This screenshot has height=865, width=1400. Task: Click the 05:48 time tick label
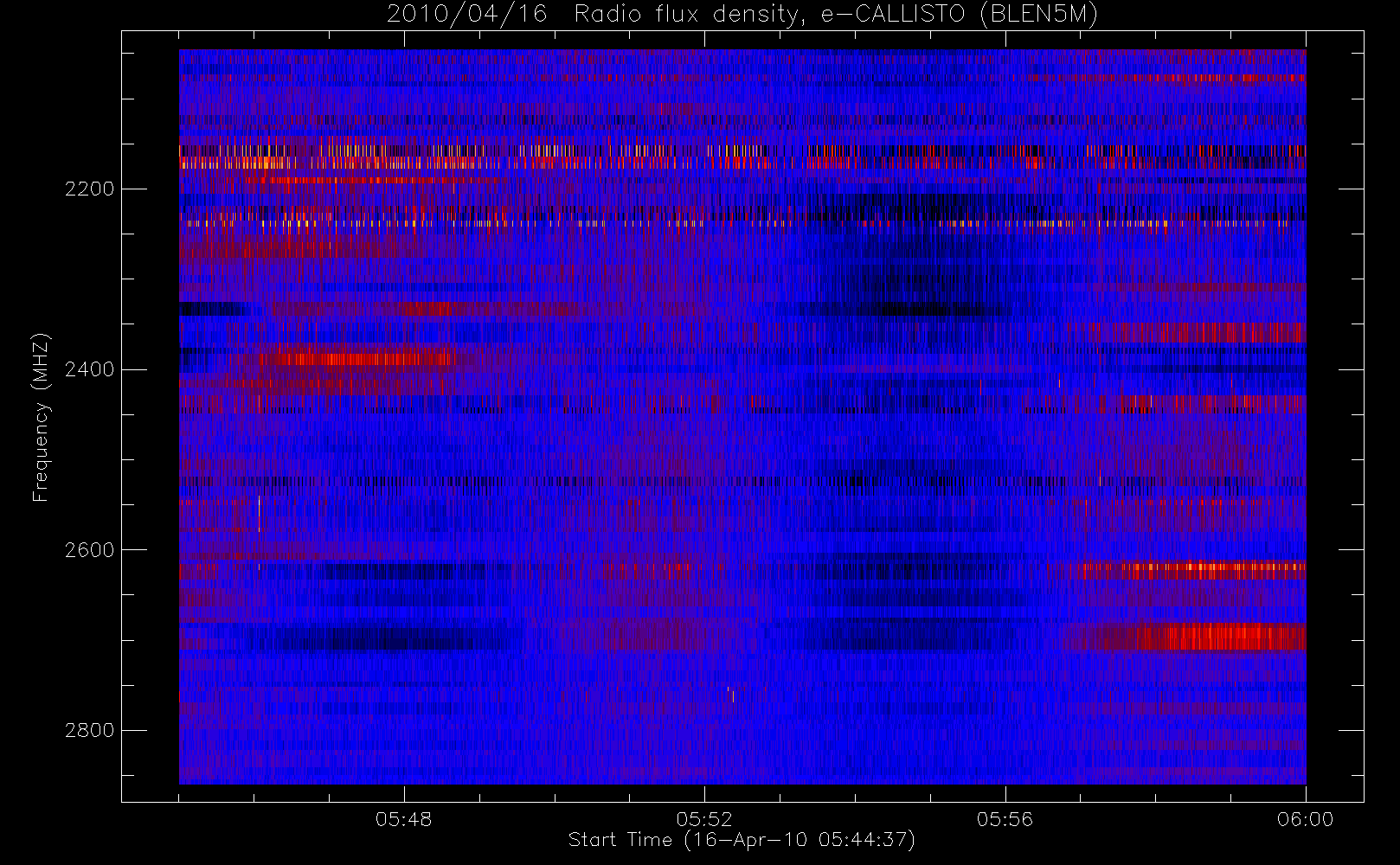point(404,819)
